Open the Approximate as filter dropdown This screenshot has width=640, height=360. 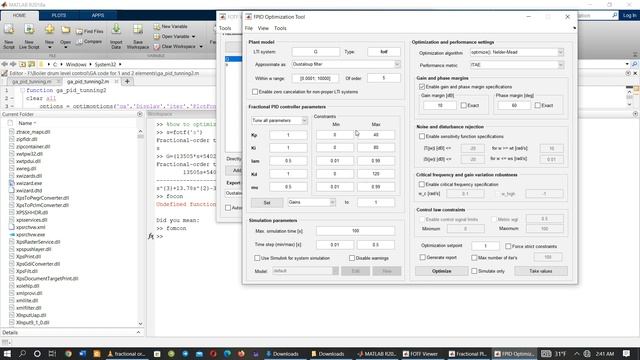397,64
